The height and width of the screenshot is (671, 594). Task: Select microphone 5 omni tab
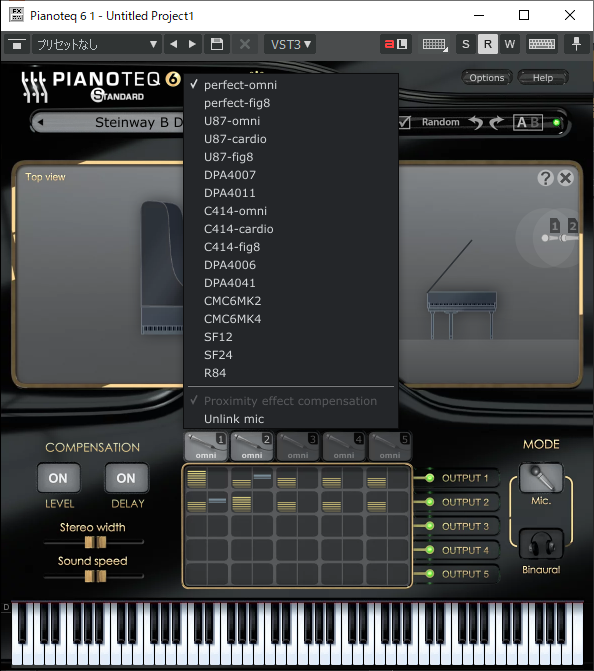point(390,446)
